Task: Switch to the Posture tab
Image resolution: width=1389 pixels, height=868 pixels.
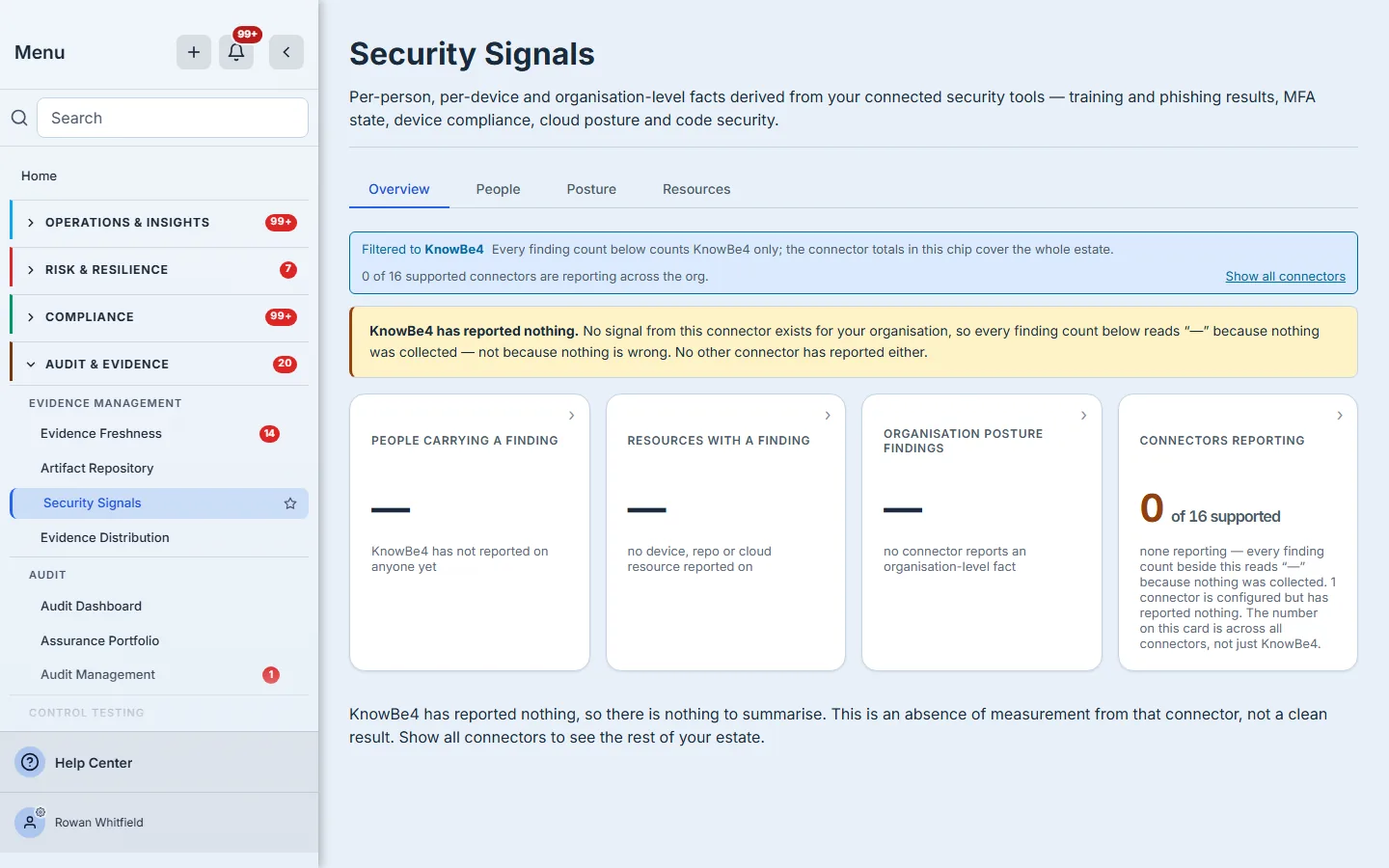Action: tap(591, 189)
